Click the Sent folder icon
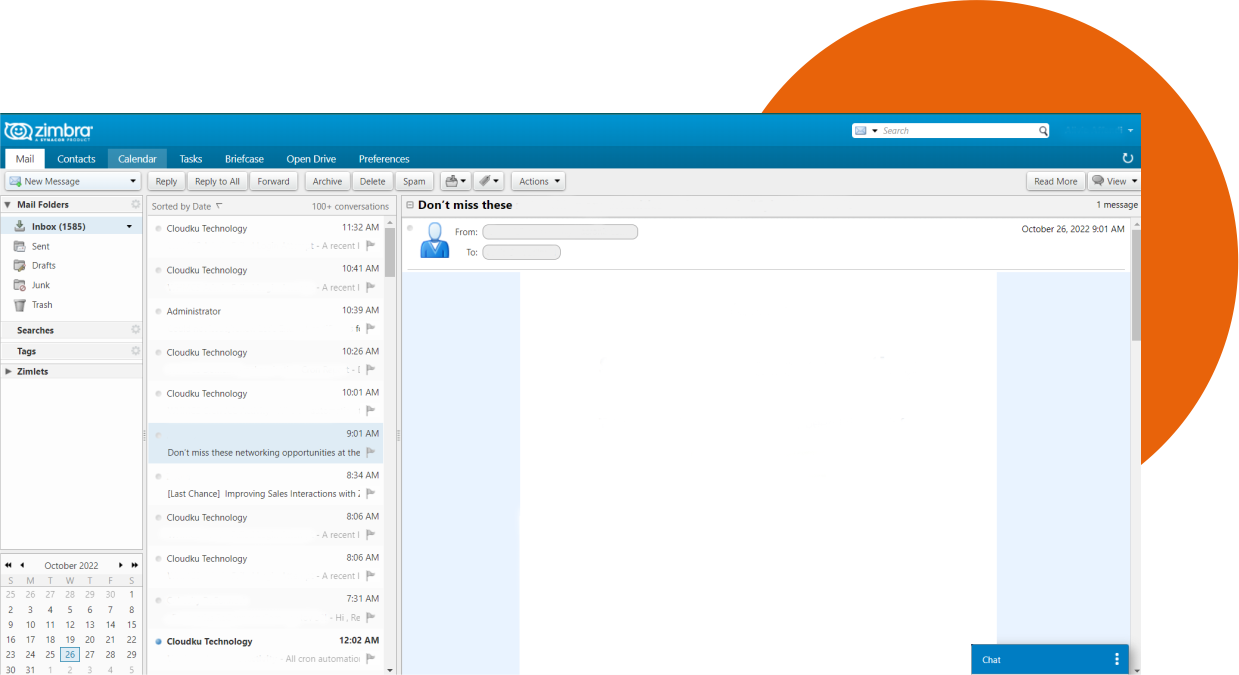Image resolution: width=1239 pixels, height=675 pixels. point(20,246)
